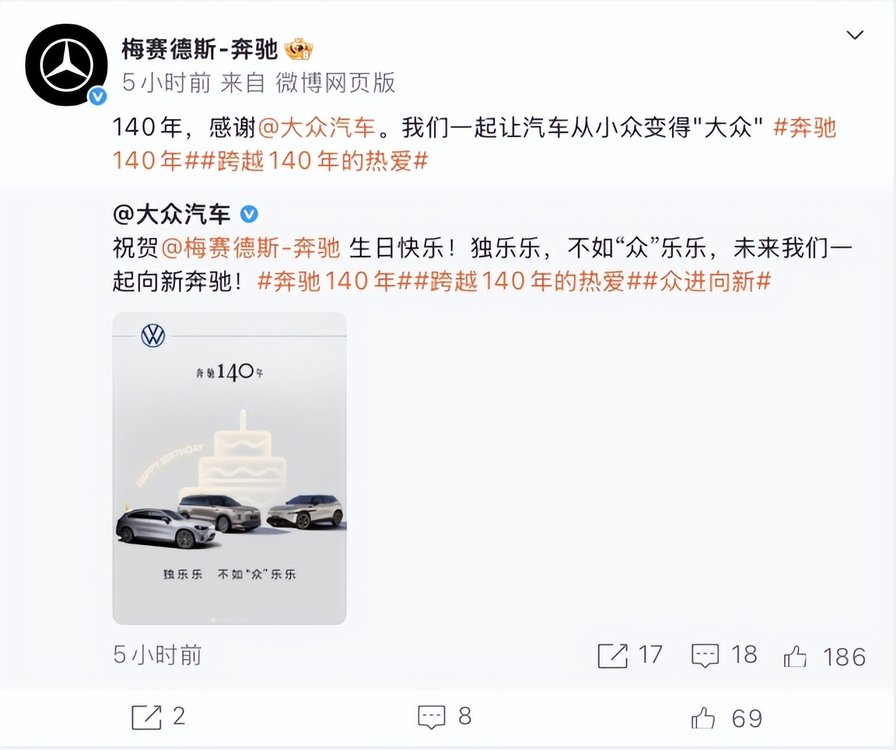The height and width of the screenshot is (750, 896).
Task: Expand post options chevron menu
Action: 854,35
